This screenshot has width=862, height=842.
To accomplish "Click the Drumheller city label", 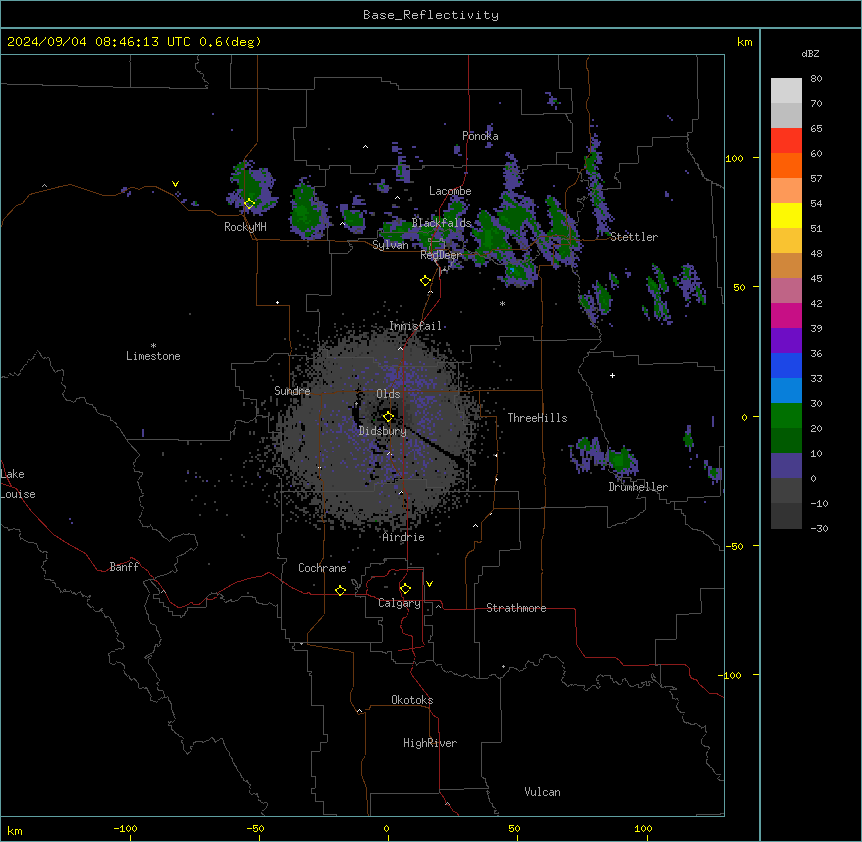I will (638, 487).
